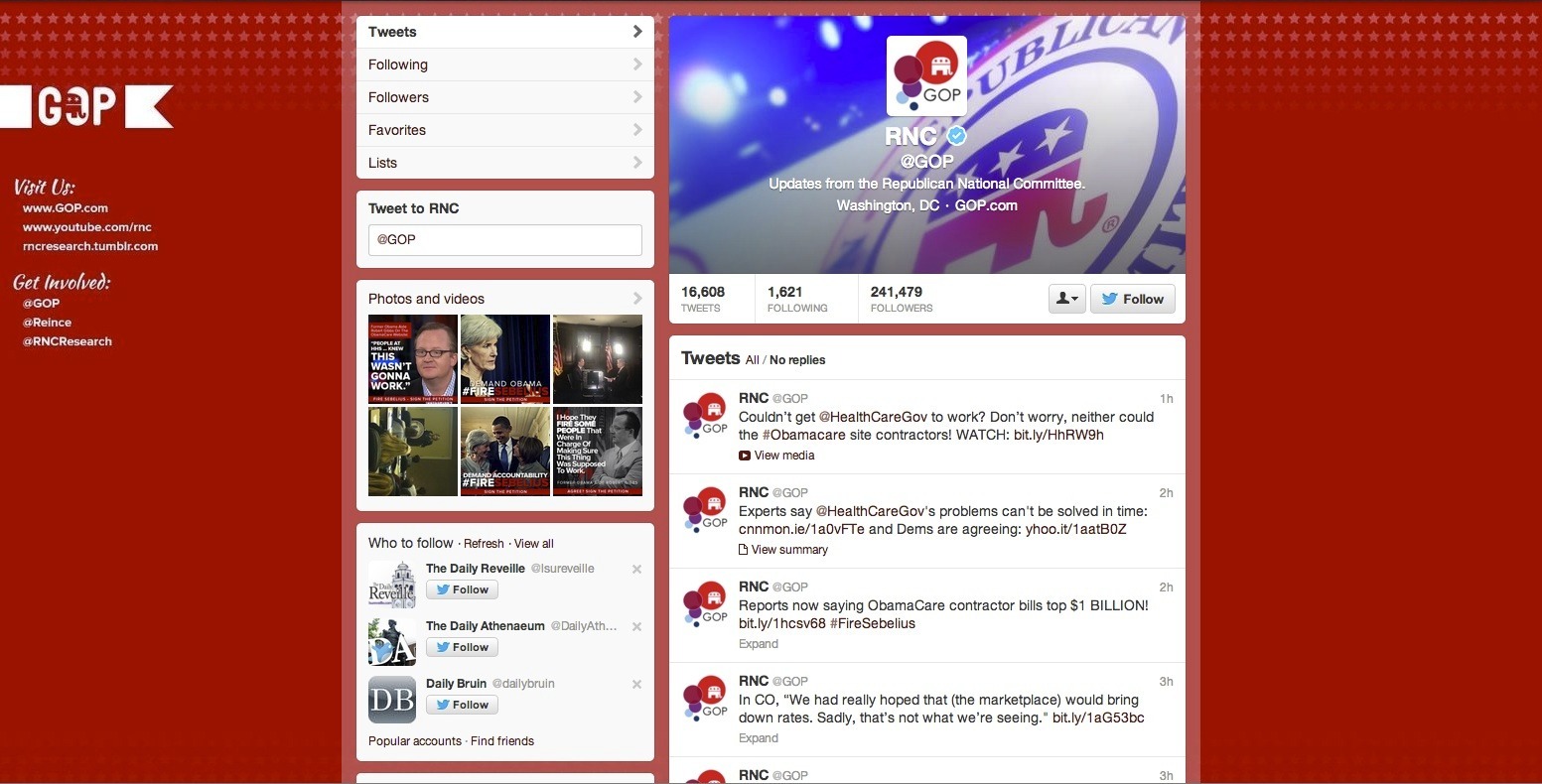Open the dark press room photo thumbnail

[x=598, y=359]
